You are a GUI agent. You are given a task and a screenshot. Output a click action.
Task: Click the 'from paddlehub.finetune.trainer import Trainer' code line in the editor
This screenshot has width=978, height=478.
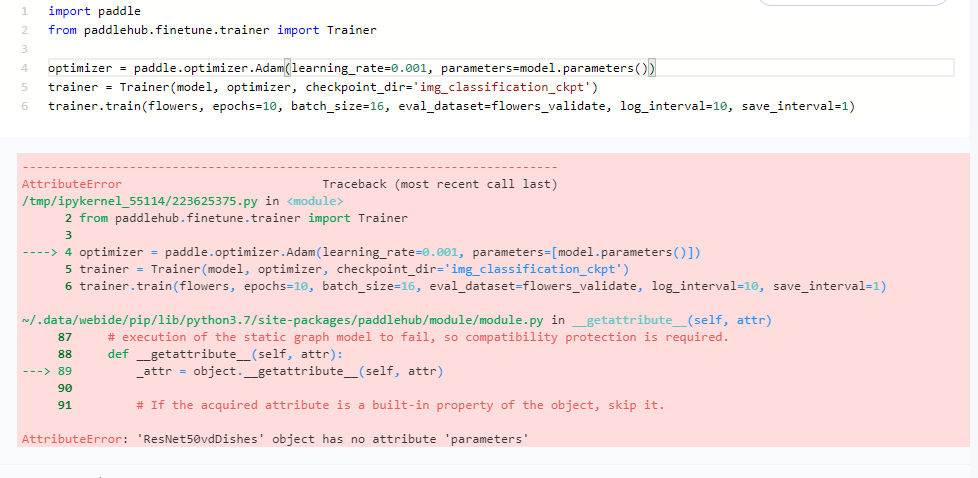tap(212, 30)
